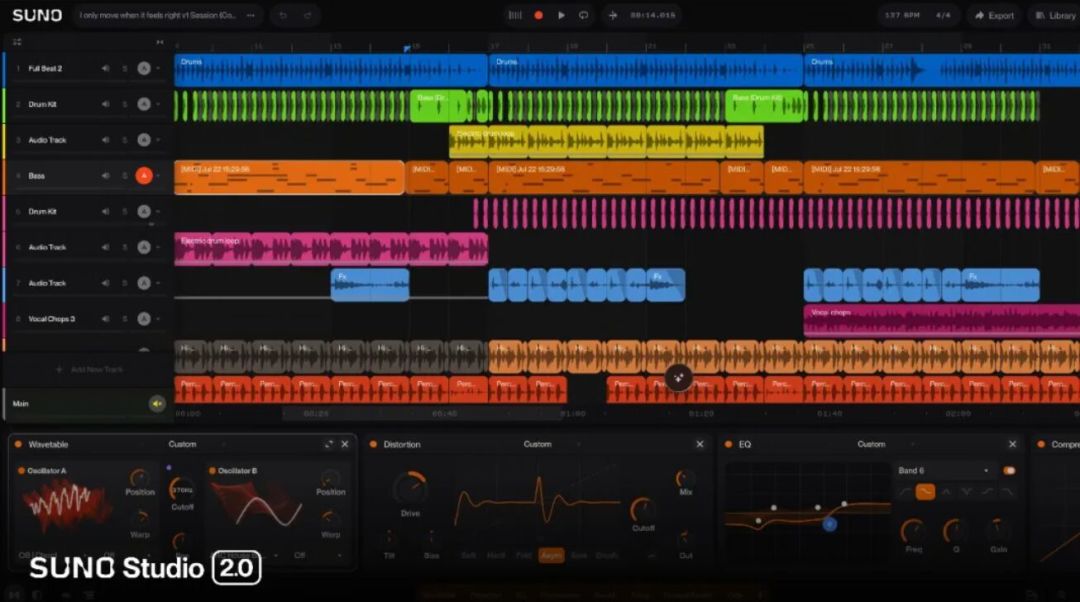This screenshot has height=602, width=1080.
Task: Change the 4/4 time signature
Action: [944, 15]
